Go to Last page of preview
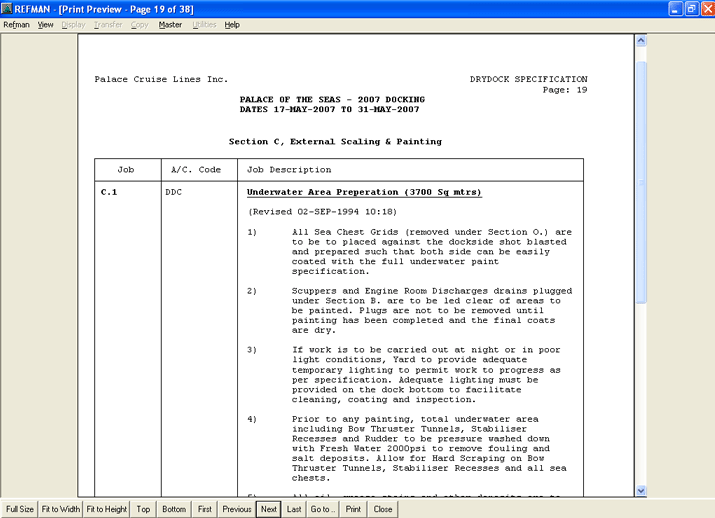 point(294,509)
